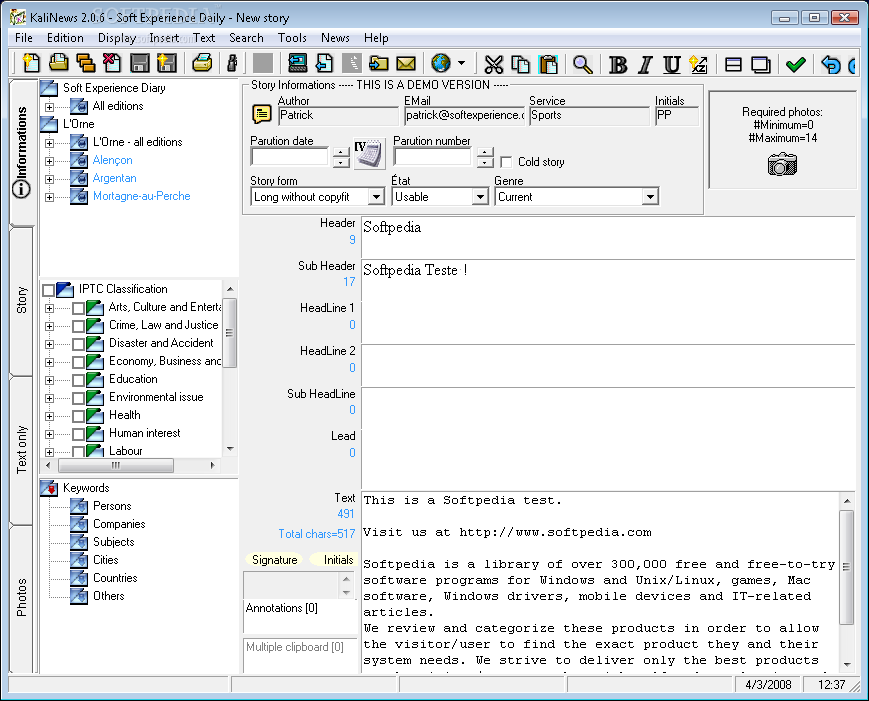Screen dimensions: 869x701
Task: Save the story with the floppy disk icon
Action: click(x=140, y=63)
